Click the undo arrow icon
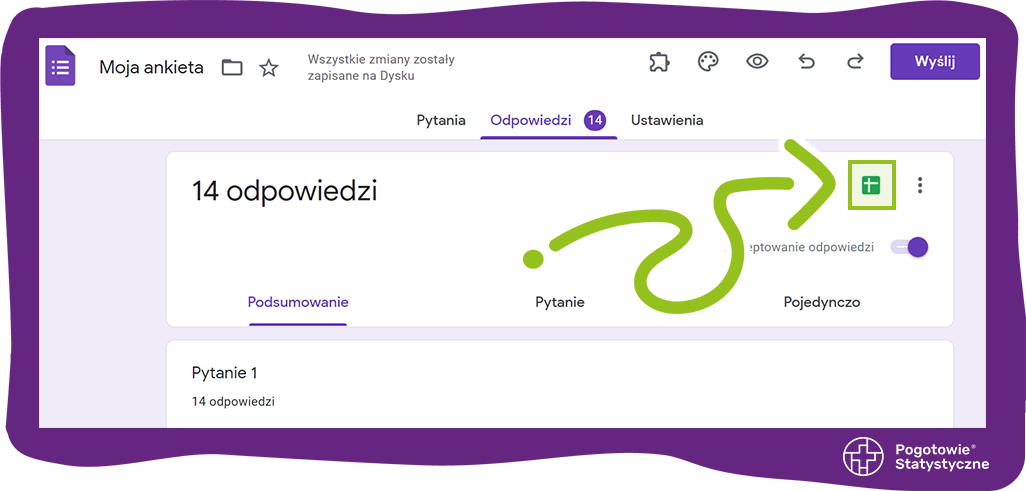1026x491 pixels. (x=806, y=62)
